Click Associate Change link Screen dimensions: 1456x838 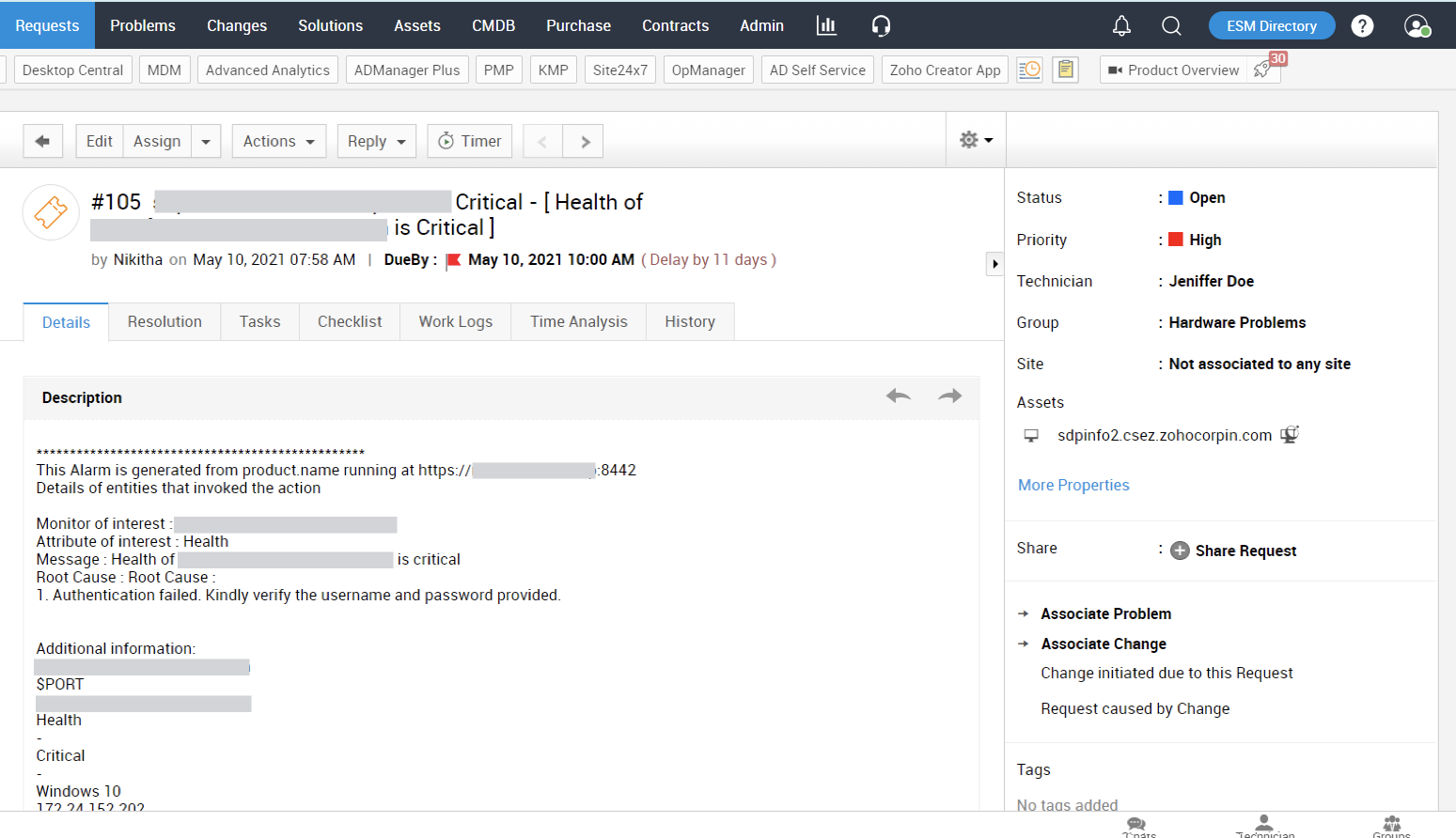tap(1104, 644)
